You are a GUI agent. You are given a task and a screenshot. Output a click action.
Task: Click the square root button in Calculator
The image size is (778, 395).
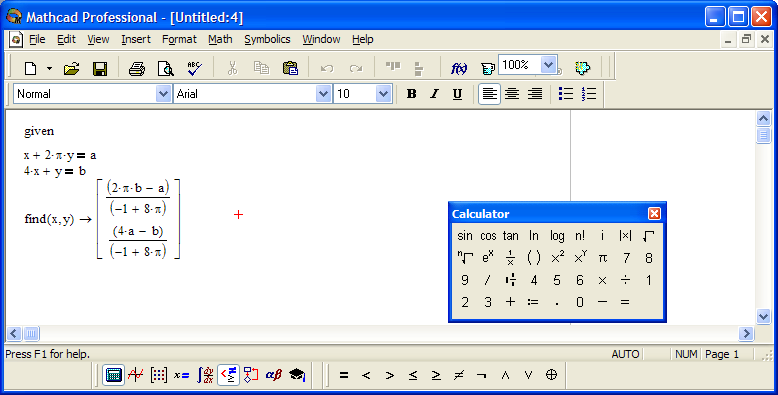click(x=648, y=236)
